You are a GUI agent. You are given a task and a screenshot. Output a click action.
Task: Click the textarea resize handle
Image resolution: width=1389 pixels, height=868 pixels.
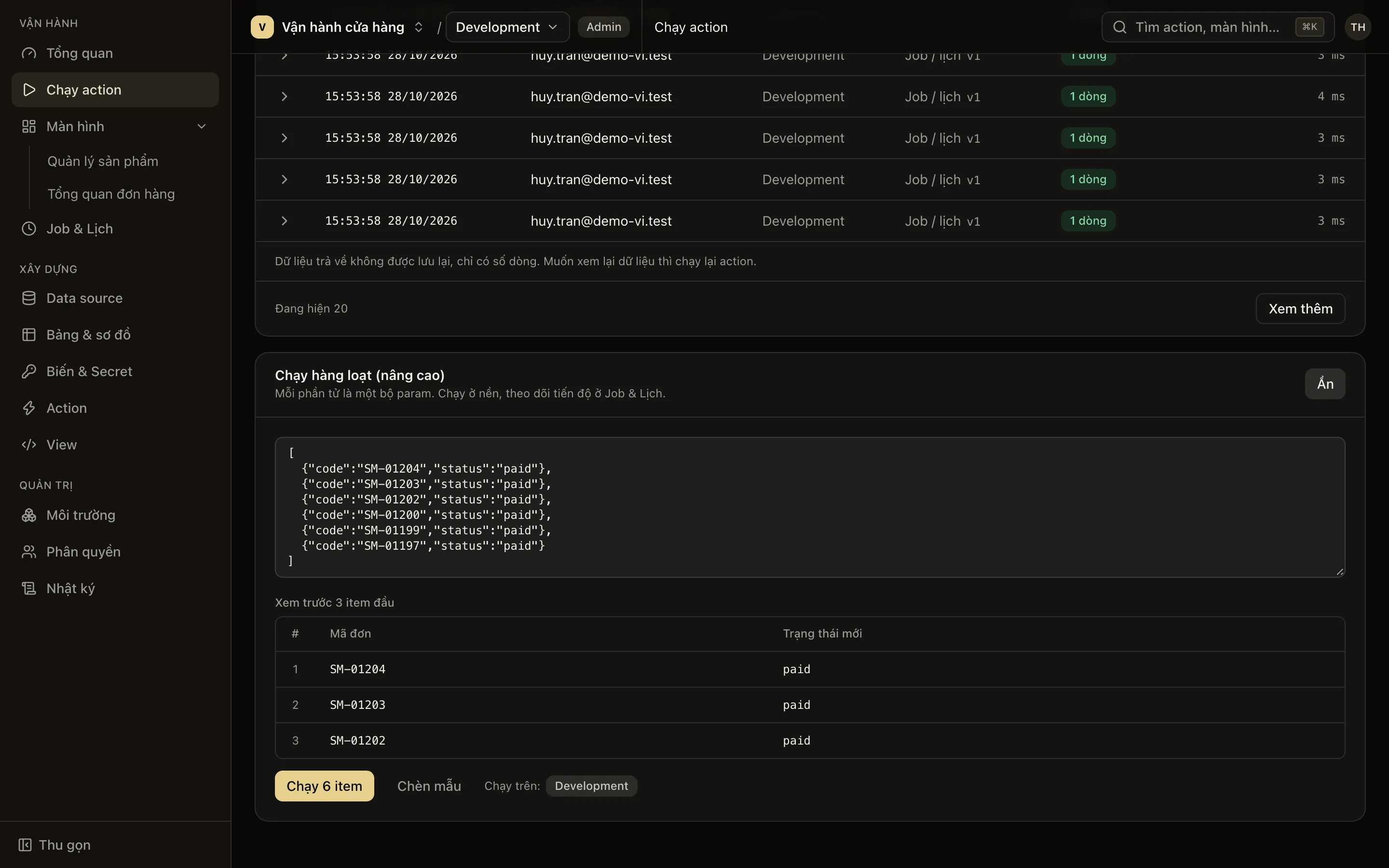1340,571
